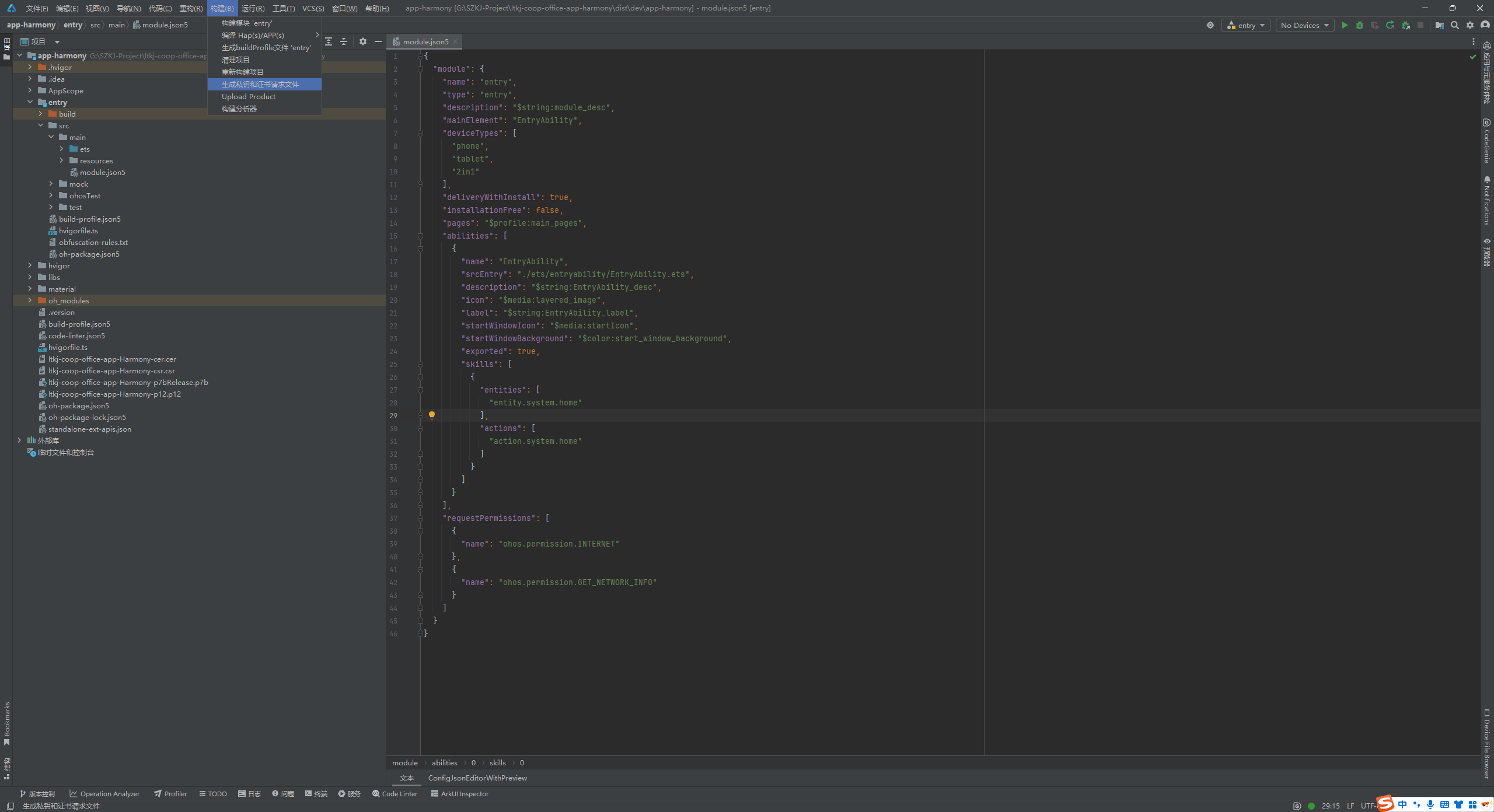The image size is (1494, 812).
Task: Open search everywhere magnifier icon
Action: (1455, 25)
